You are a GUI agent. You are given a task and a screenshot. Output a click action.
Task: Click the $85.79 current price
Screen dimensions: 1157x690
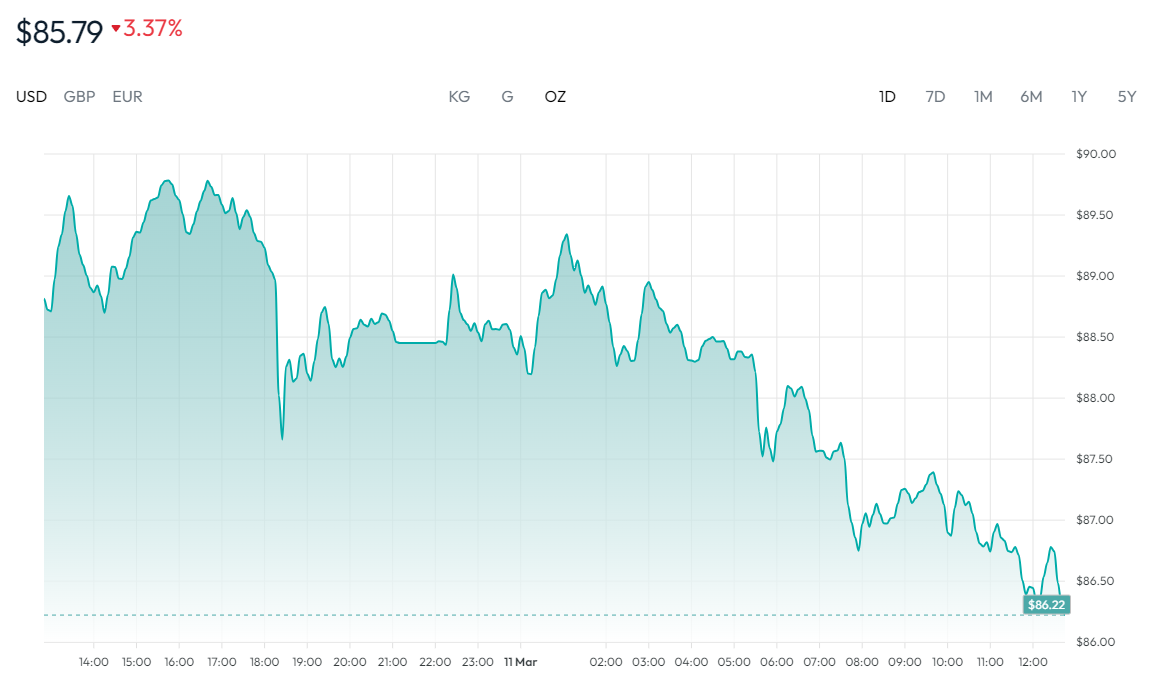point(60,32)
